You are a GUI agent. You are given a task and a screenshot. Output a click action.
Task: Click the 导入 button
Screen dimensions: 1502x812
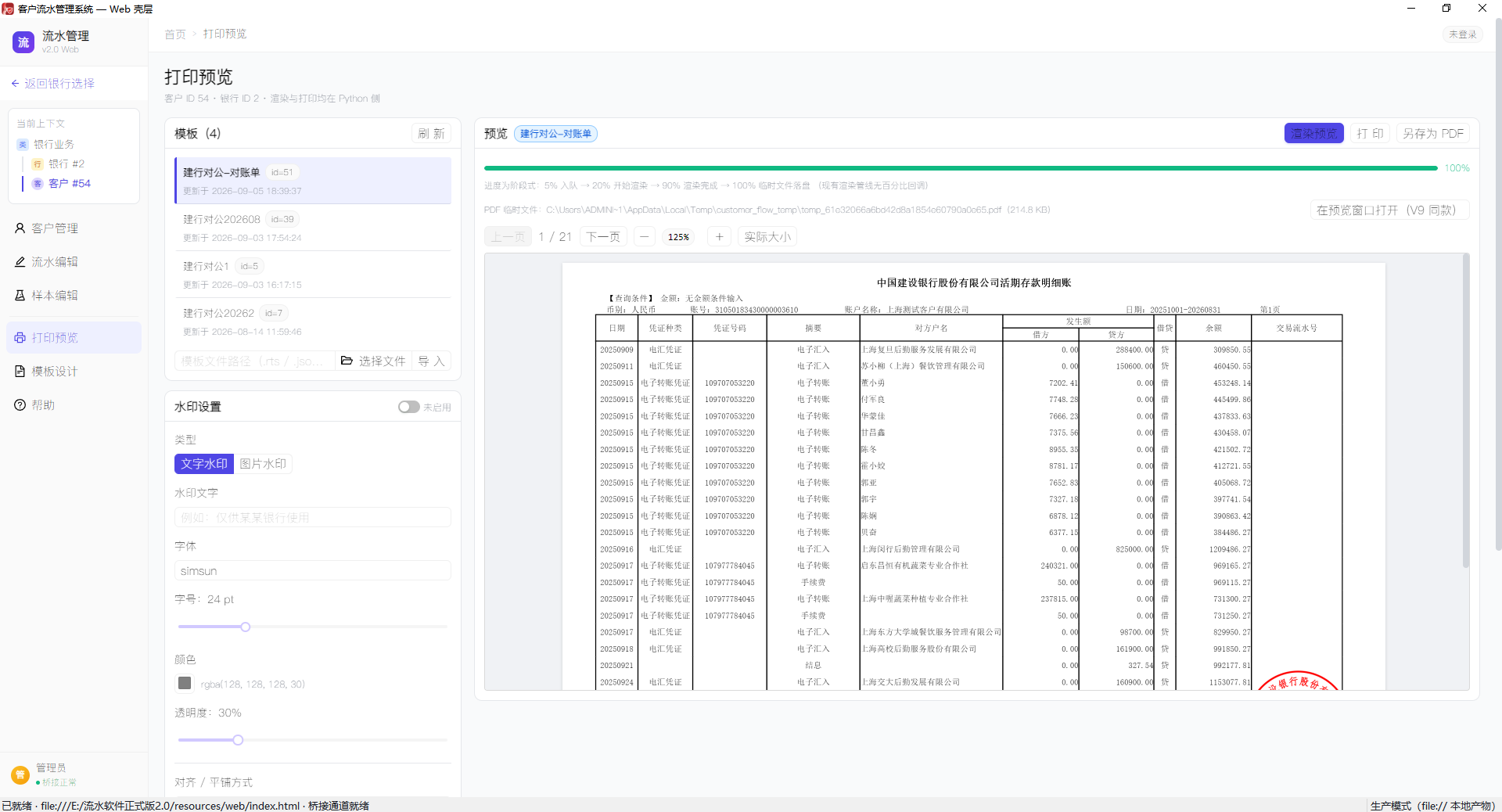pos(431,361)
